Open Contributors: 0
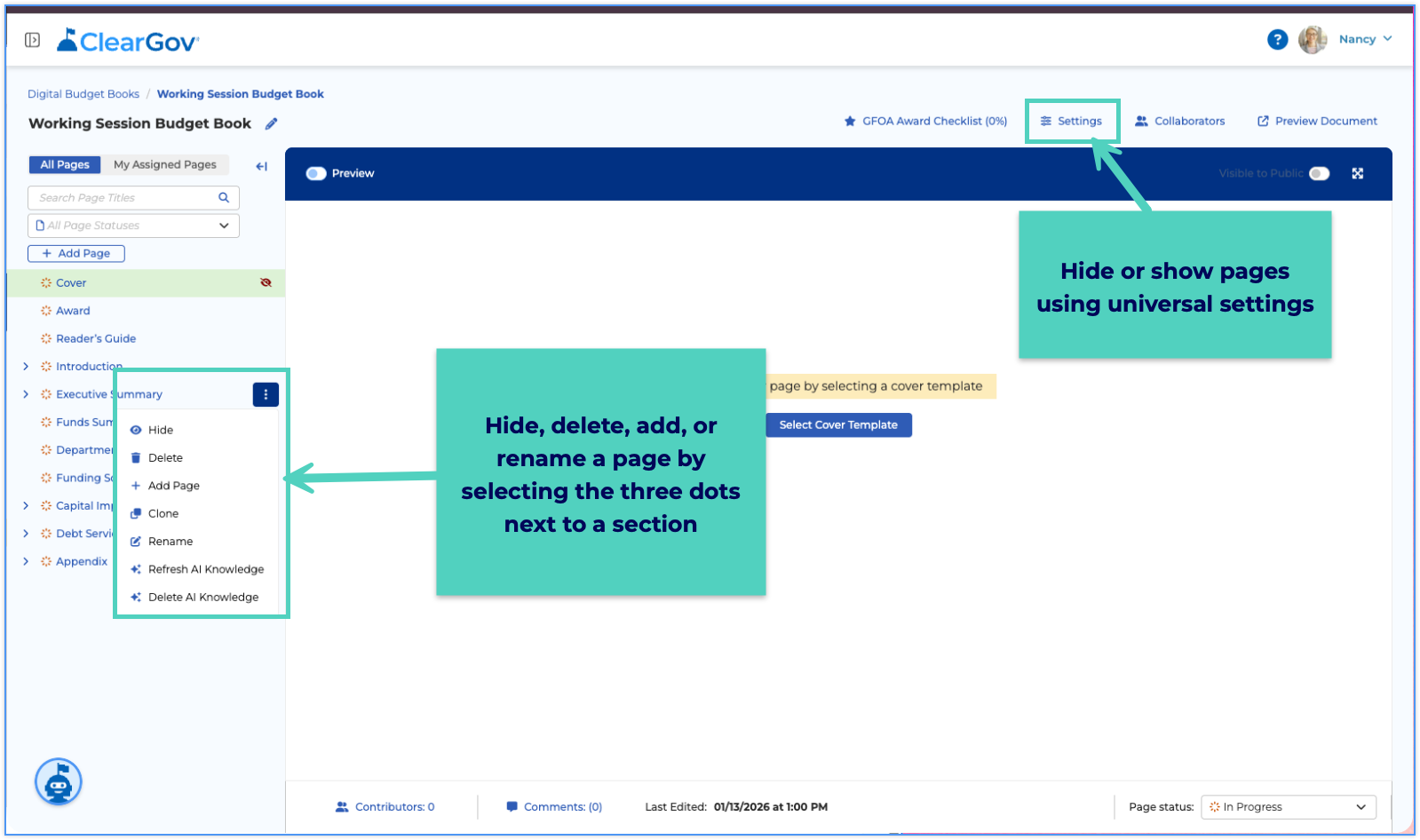 point(385,807)
